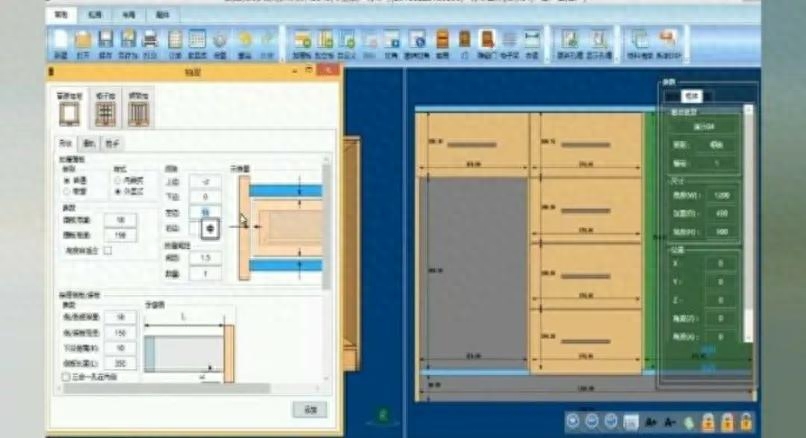Click the confirm button at dialog bottom right

coord(308,409)
